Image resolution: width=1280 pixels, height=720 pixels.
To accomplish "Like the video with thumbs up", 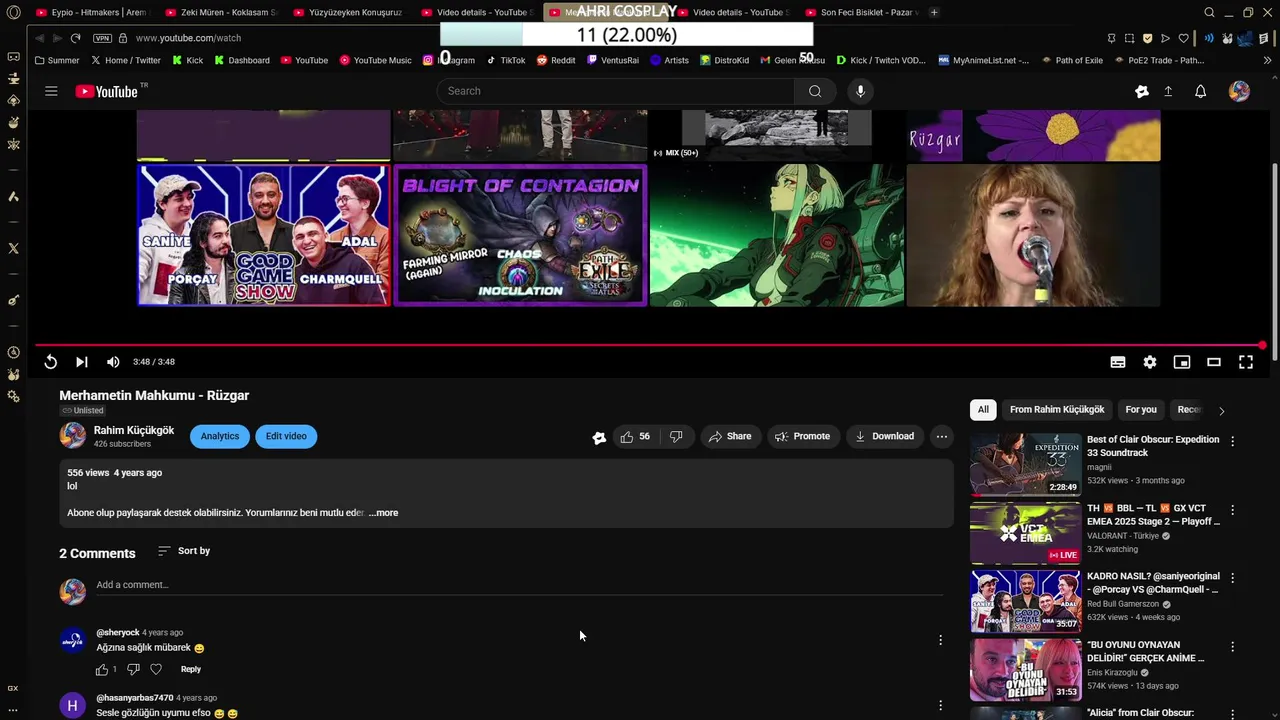I will [635, 436].
